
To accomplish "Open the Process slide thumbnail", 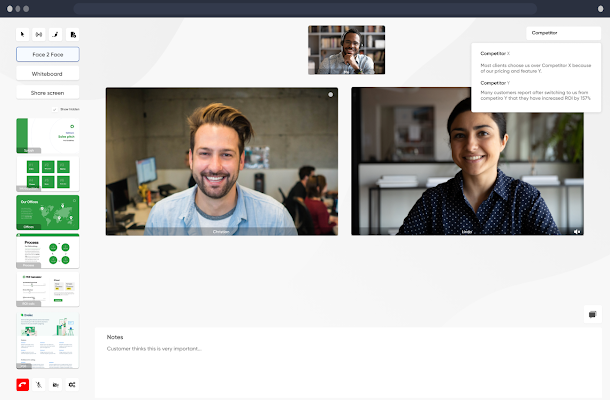I will [x=48, y=251].
